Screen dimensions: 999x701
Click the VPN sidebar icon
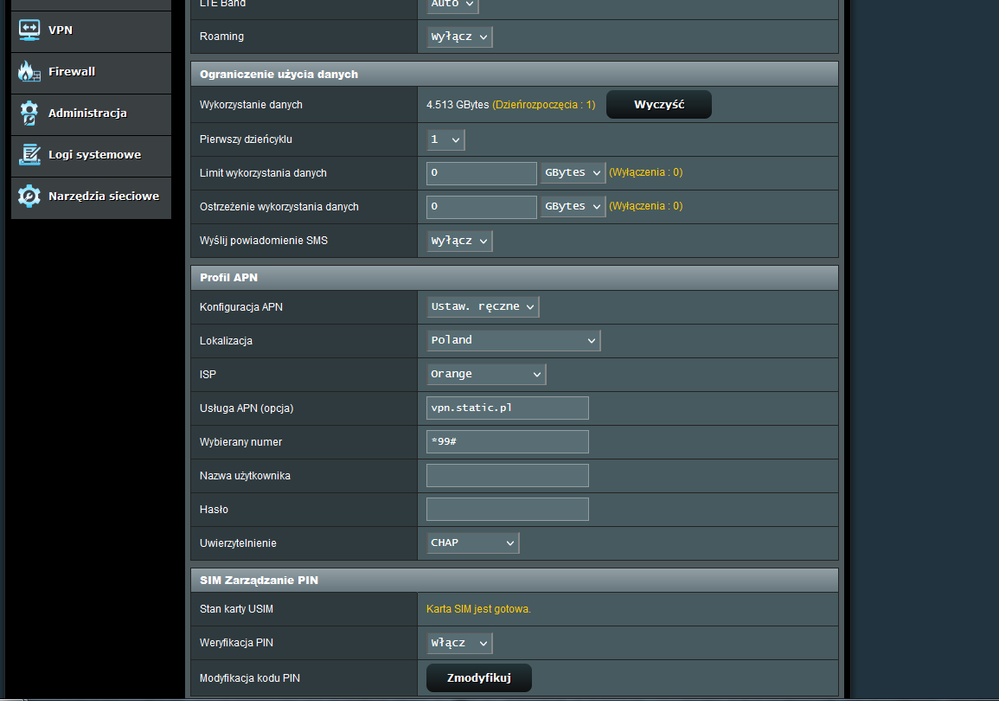click(29, 30)
